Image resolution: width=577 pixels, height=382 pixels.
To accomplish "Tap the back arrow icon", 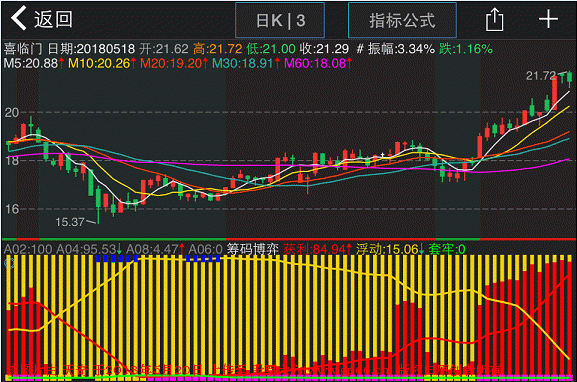I will [x=18, y=18].
